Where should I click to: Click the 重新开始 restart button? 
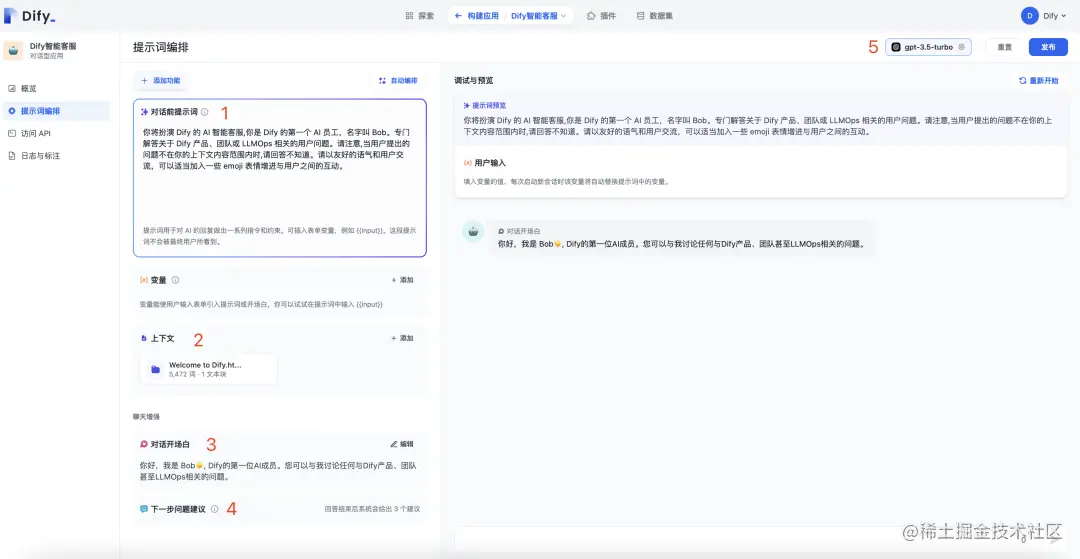[x=1039, y=81]
